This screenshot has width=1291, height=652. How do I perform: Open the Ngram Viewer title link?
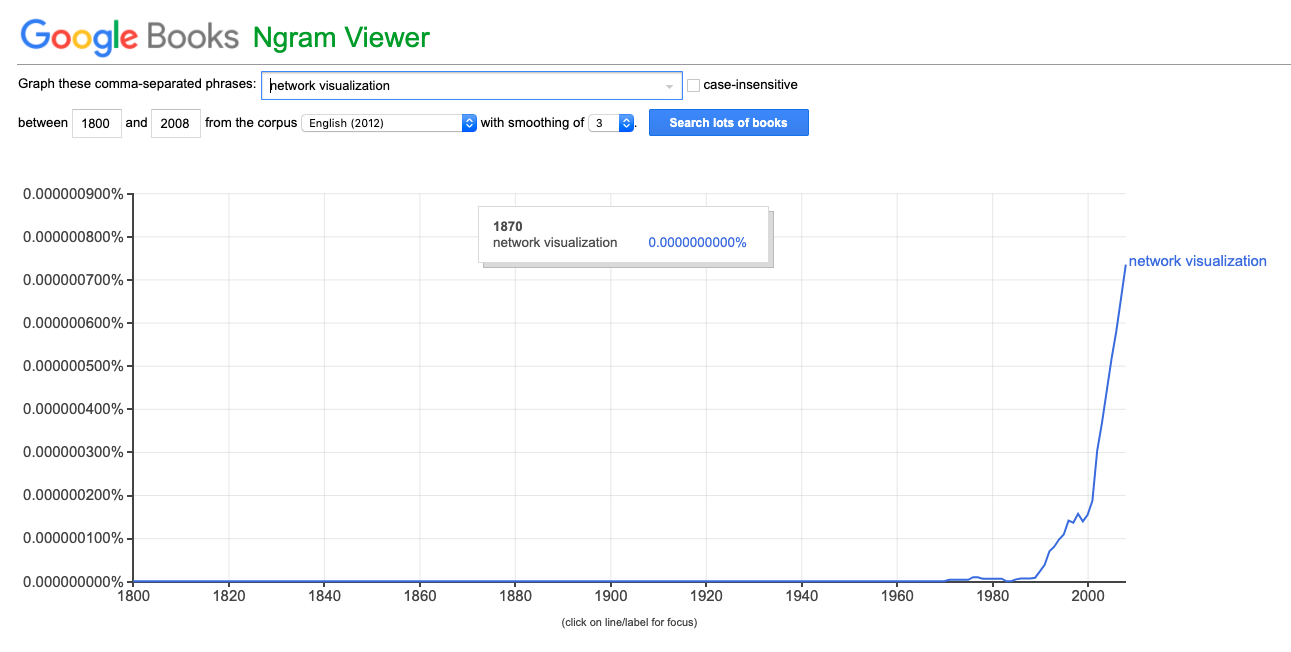341,37
